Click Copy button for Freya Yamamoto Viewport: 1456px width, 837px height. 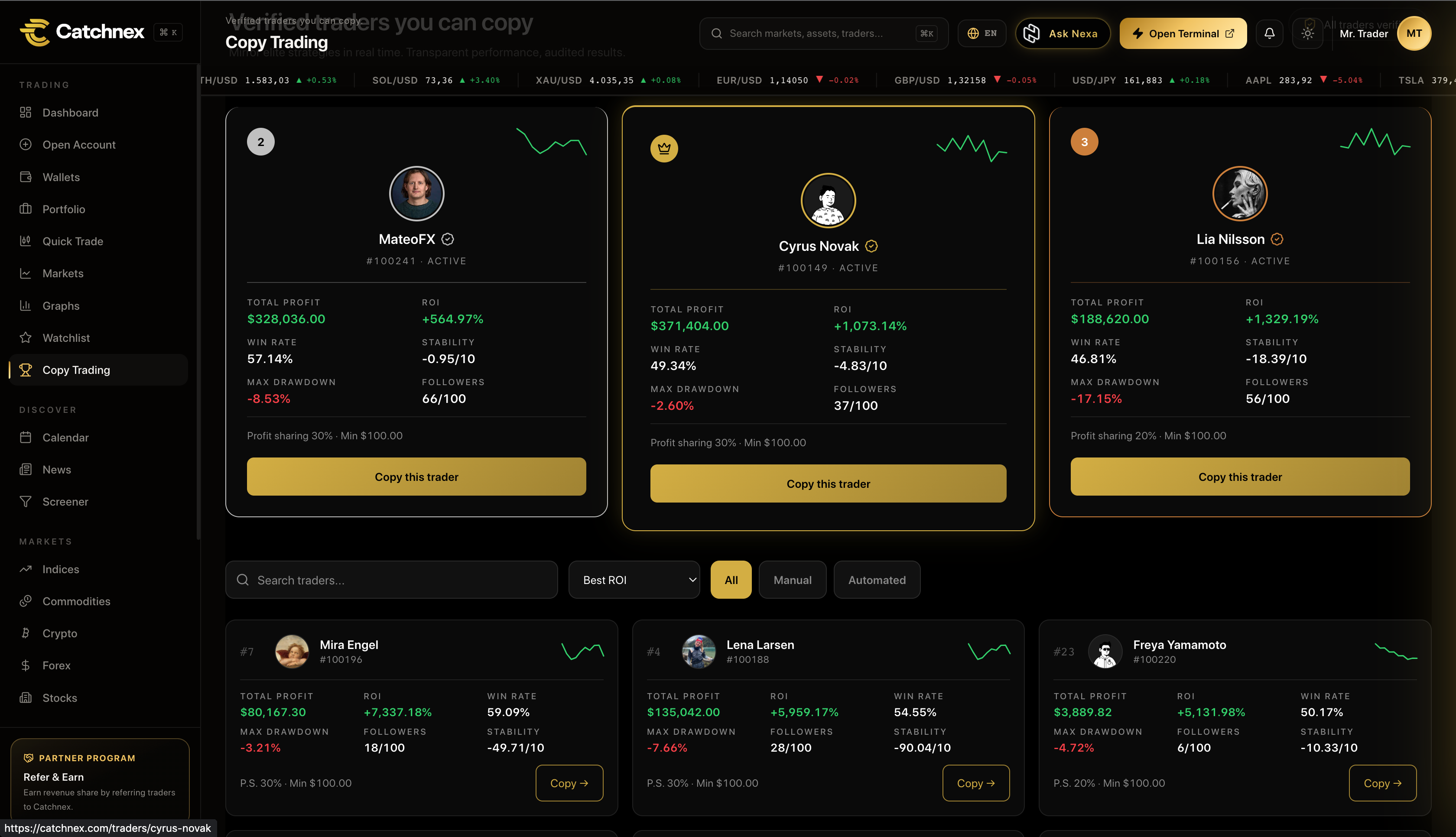pos(1382,783)
